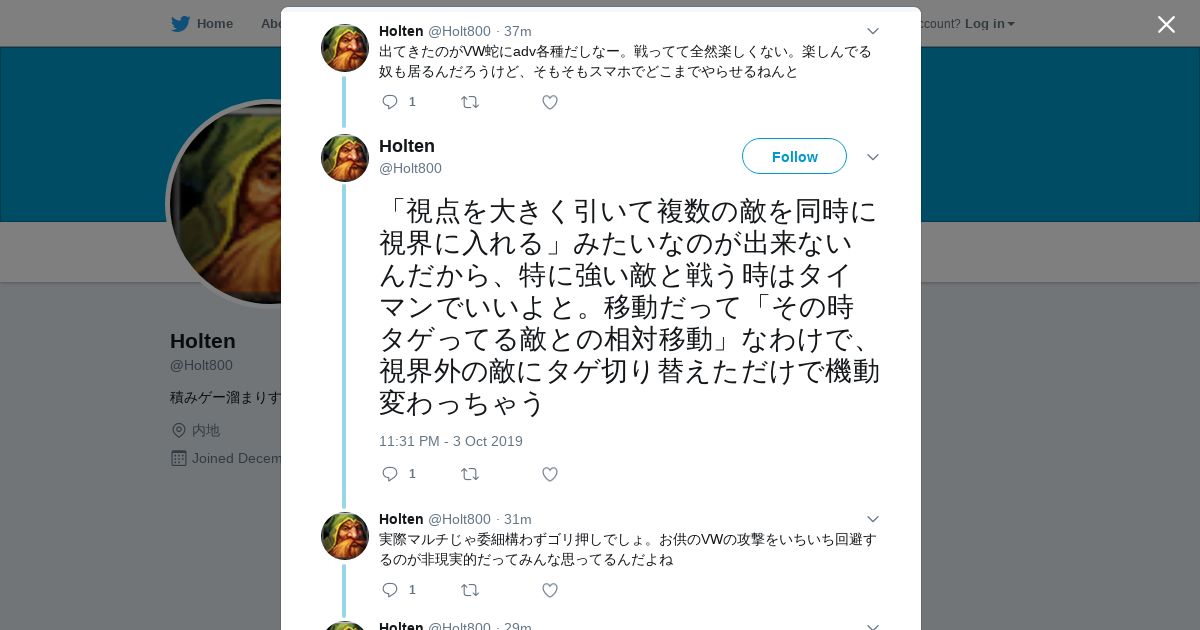Open the Log in menu
1200x630 pixels.
(x=989, y=23)
